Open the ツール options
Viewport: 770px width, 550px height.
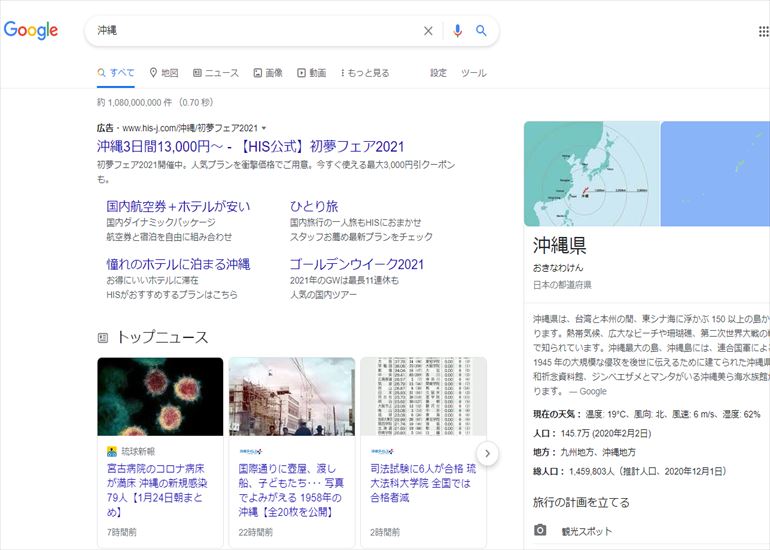473,73
